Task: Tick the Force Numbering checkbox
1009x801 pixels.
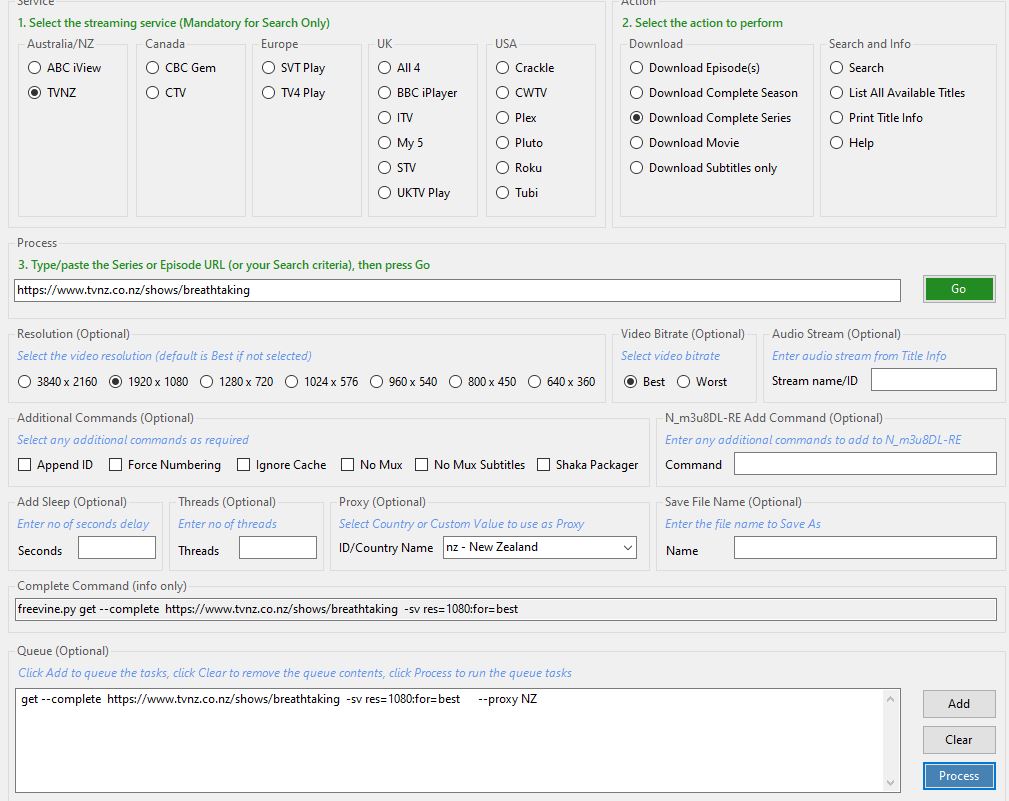Action: click(116, 465)
